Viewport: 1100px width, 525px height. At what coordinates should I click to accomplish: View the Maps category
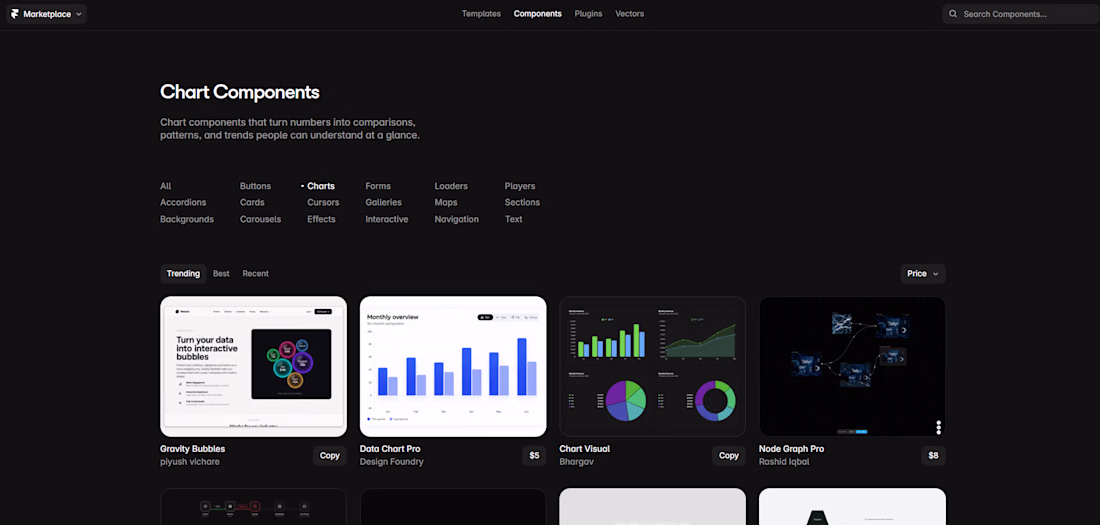coord(445,202)
